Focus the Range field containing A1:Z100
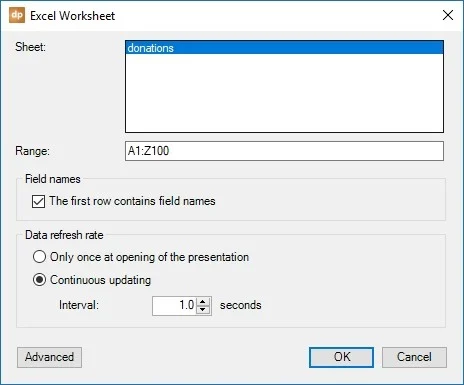 pyautogui.click(x=284, y=151)
